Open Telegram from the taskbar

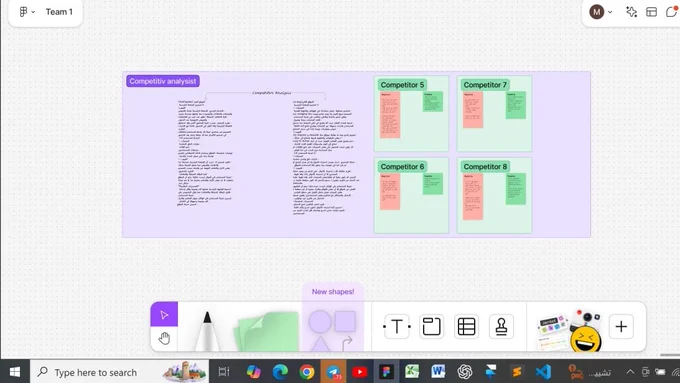[333, 372]
